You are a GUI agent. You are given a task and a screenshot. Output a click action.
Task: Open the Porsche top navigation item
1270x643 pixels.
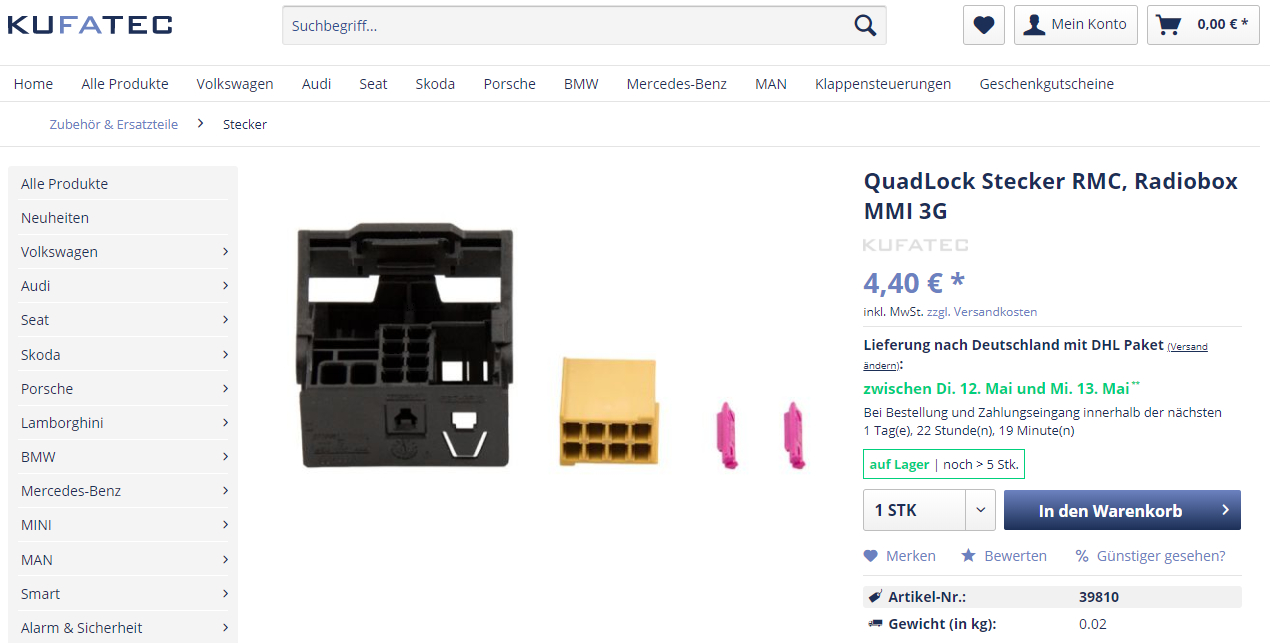pyautogui.click(x=509, y=84)
